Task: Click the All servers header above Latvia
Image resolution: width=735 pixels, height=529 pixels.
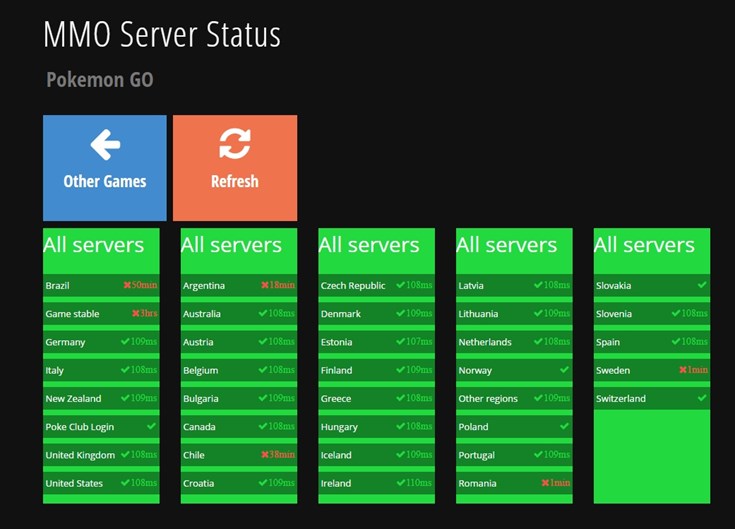Action: [507, 245]
